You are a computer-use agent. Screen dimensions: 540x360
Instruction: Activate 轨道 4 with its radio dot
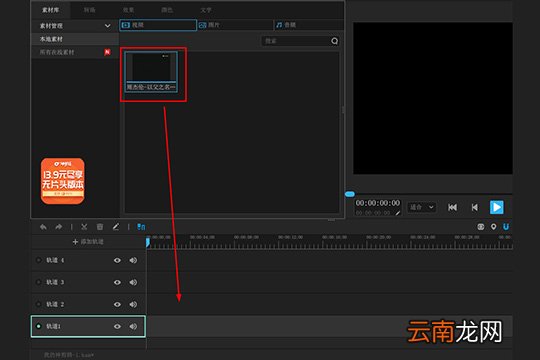pos(39,260)
